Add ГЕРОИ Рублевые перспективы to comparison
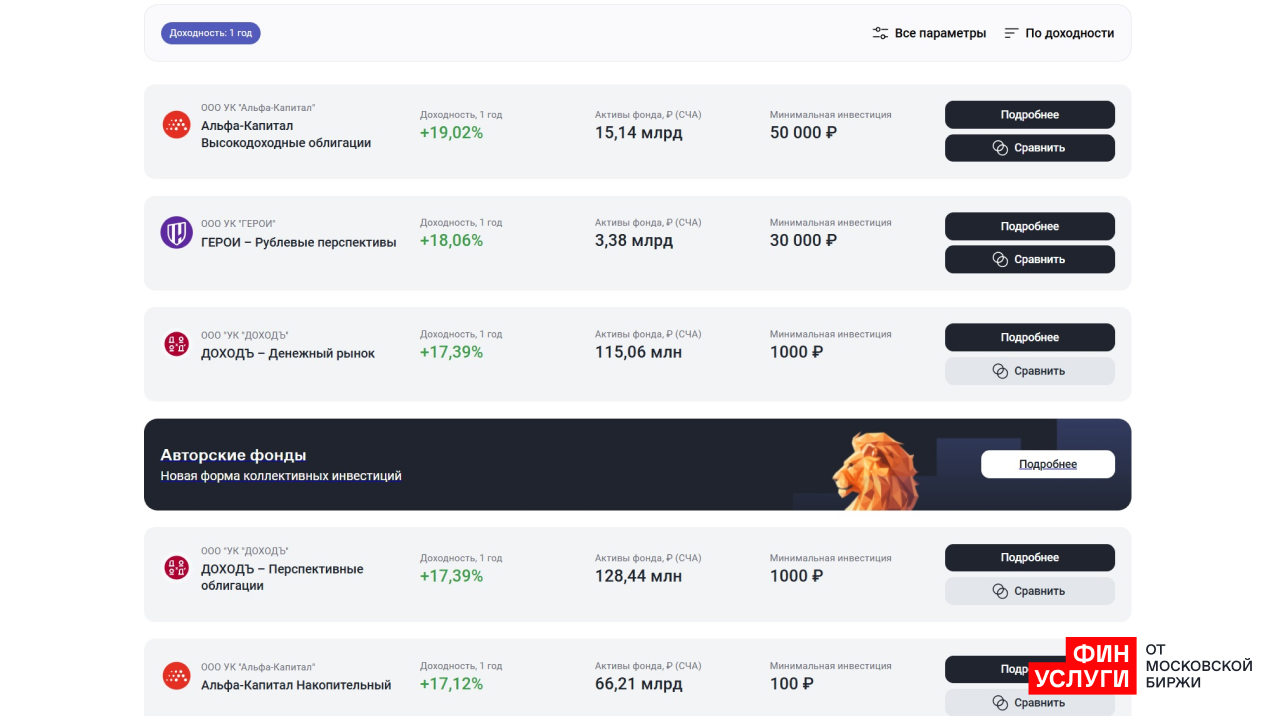Viewport: 1272px width, 716px height. click(1030, 259)
